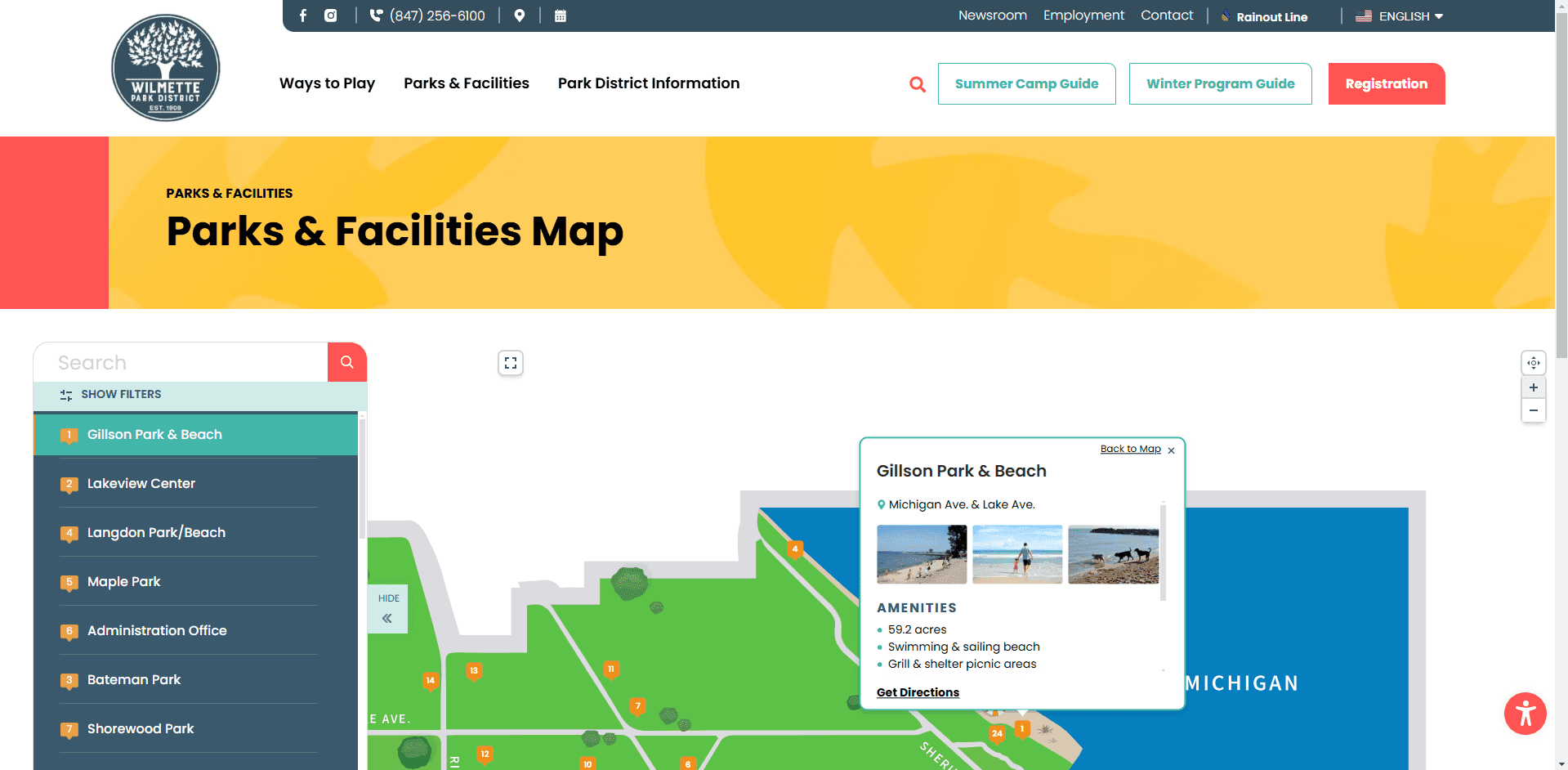Zoom out on the map
The image size is (1568, 770).
pos(1533,410)
